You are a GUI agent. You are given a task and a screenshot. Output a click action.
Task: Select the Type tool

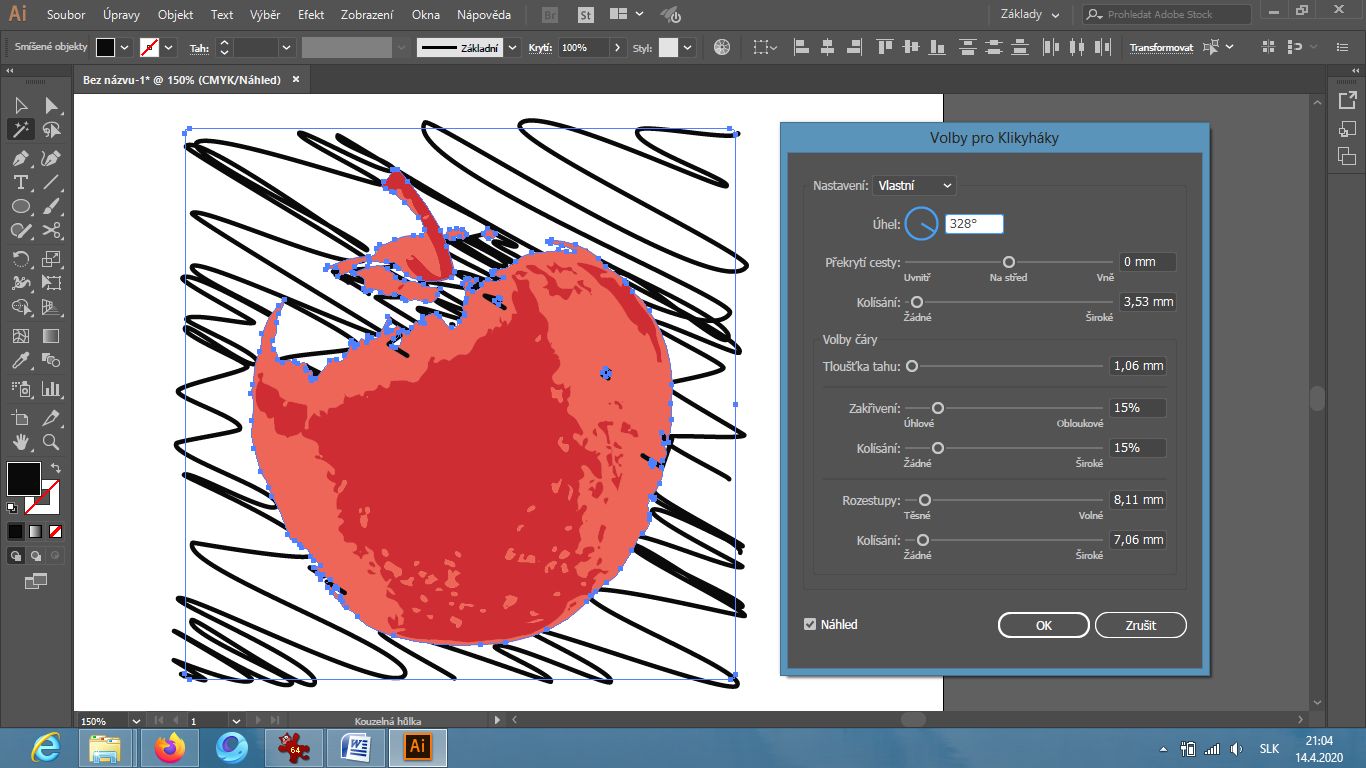pos(19,183)
